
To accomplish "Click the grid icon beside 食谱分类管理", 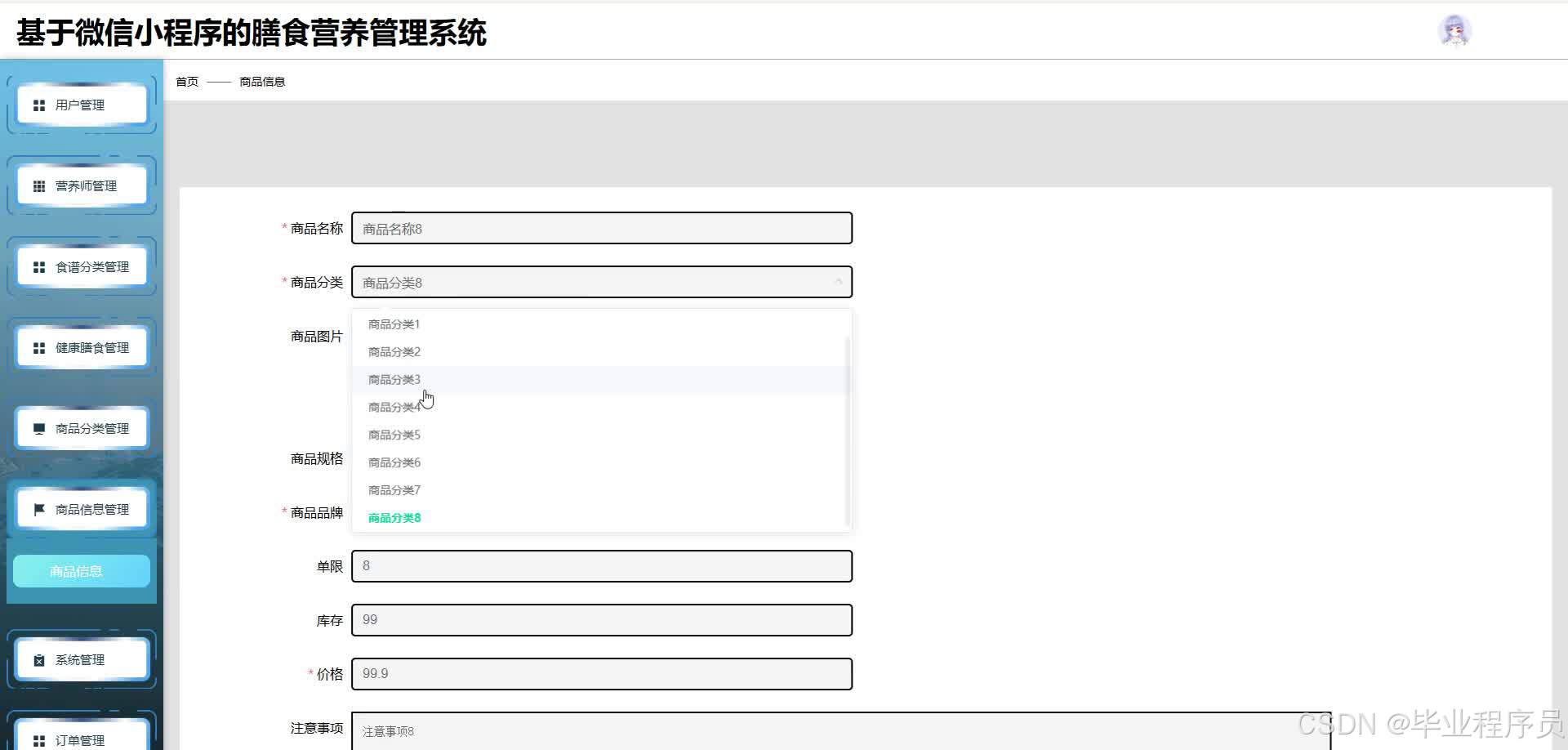I will pos(38,267).
